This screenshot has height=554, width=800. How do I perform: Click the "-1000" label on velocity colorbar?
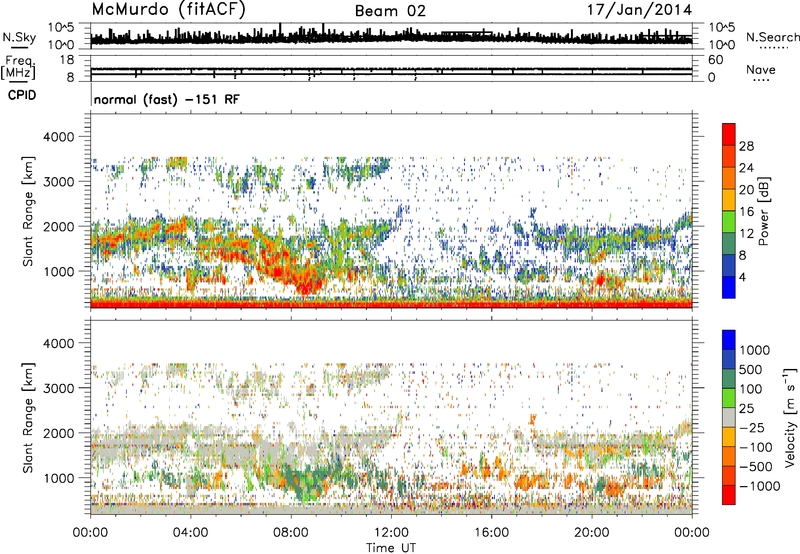(759, 486)
